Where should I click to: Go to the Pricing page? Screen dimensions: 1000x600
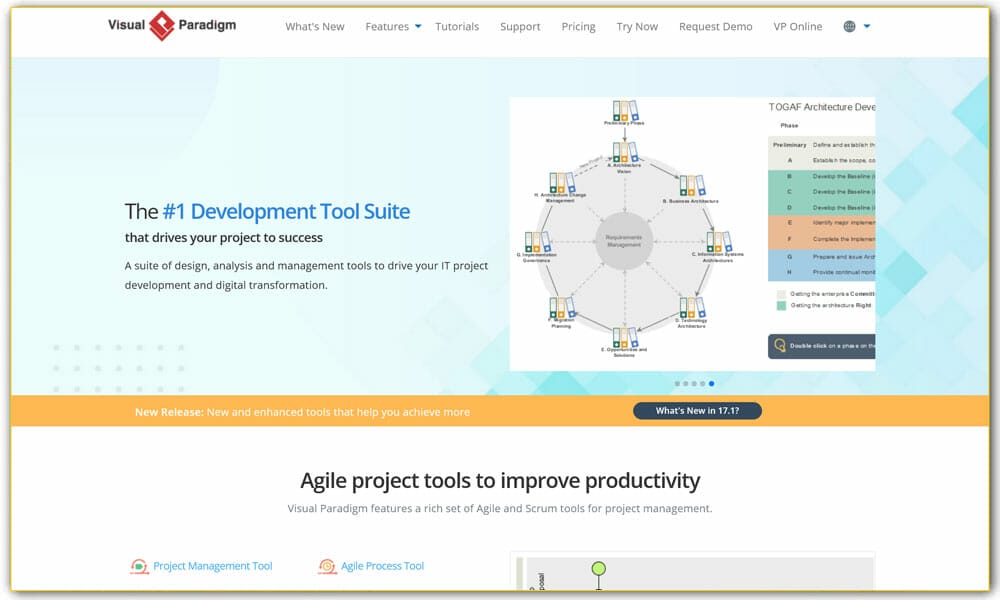tap(578, 27)
